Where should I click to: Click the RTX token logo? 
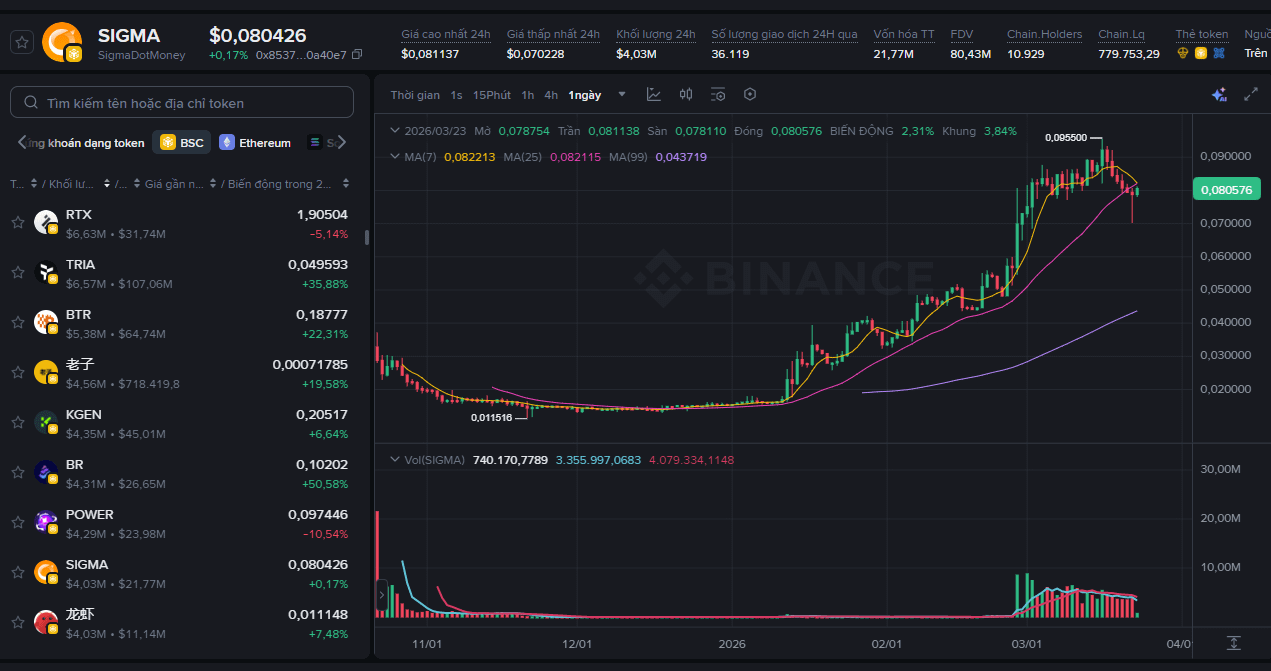tap(46, 222)
